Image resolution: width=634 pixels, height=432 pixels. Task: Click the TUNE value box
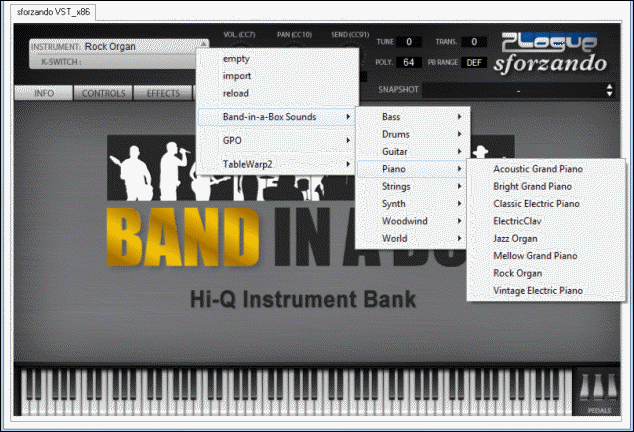409,42
